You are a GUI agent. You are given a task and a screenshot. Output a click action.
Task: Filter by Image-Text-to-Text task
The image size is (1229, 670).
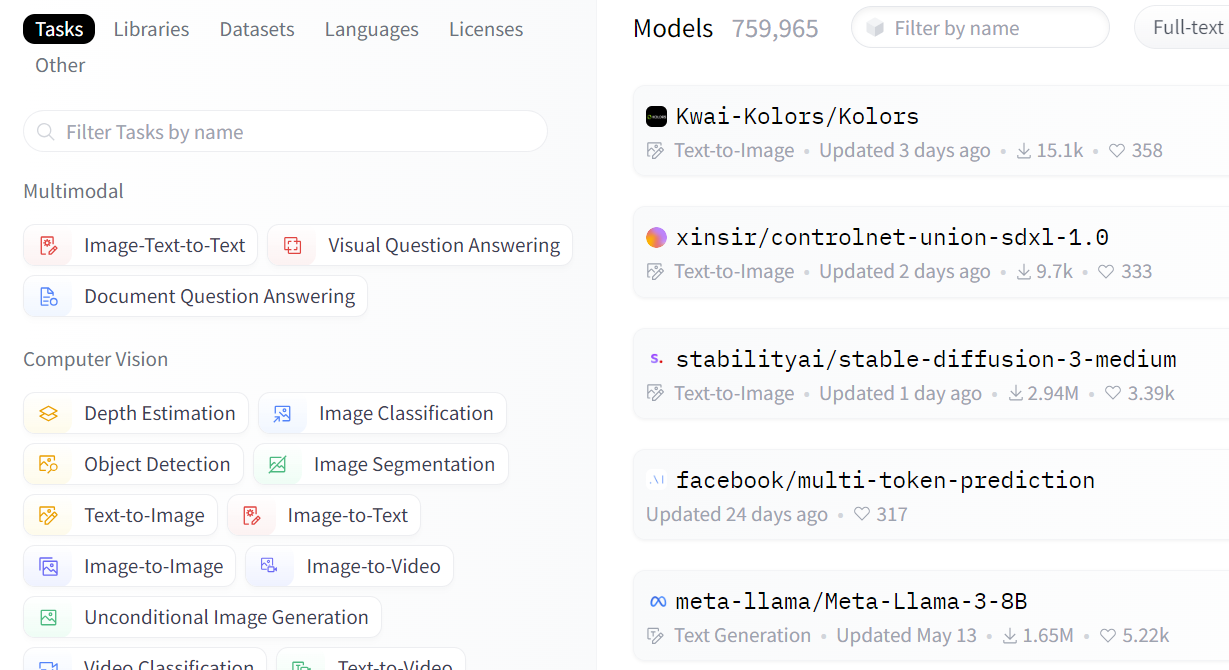[x=141, y=245]
